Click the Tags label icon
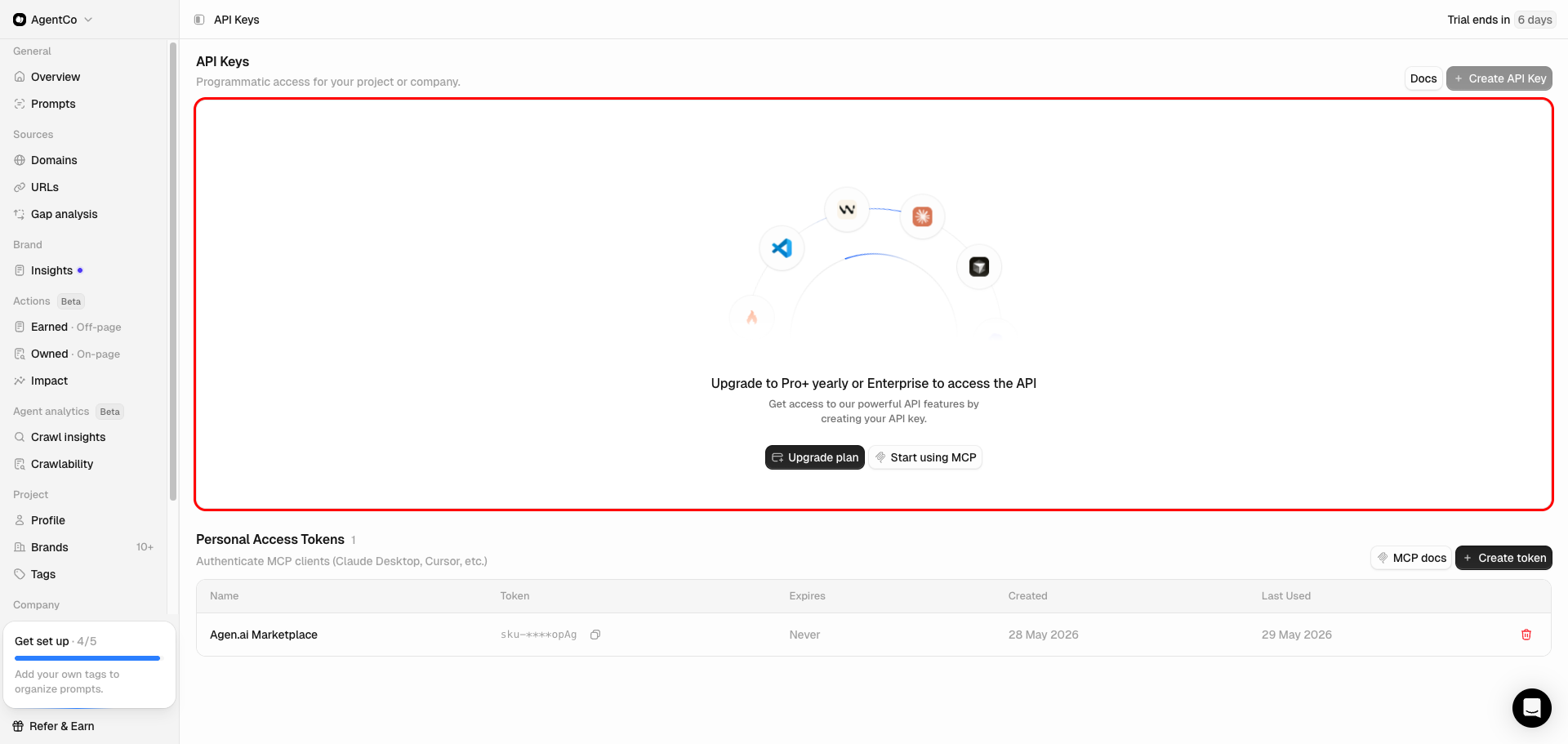The width and height of the screenshot is (1568, 744). tap(20, 574)
